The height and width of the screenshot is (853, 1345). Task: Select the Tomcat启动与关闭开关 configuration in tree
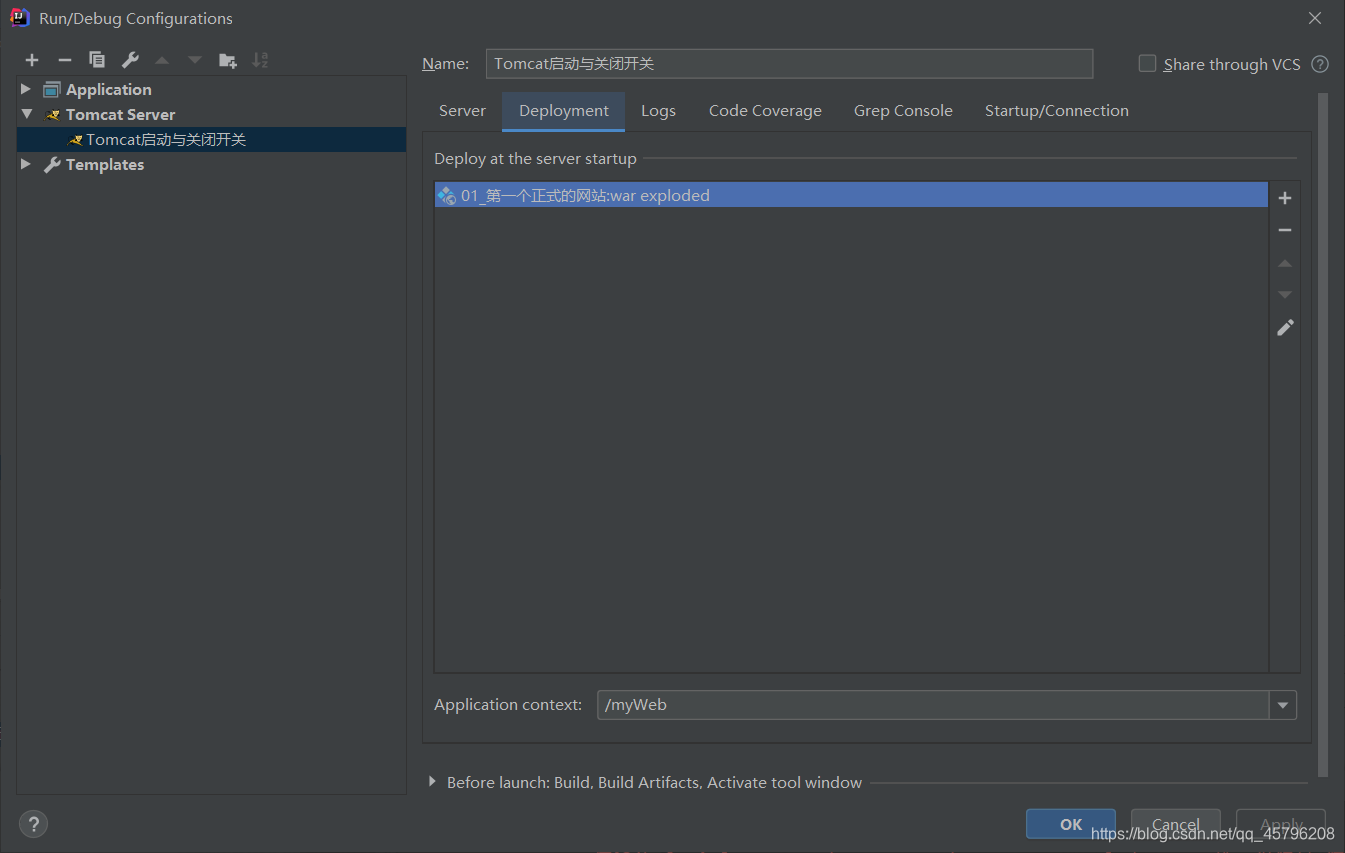coord(211,140)
